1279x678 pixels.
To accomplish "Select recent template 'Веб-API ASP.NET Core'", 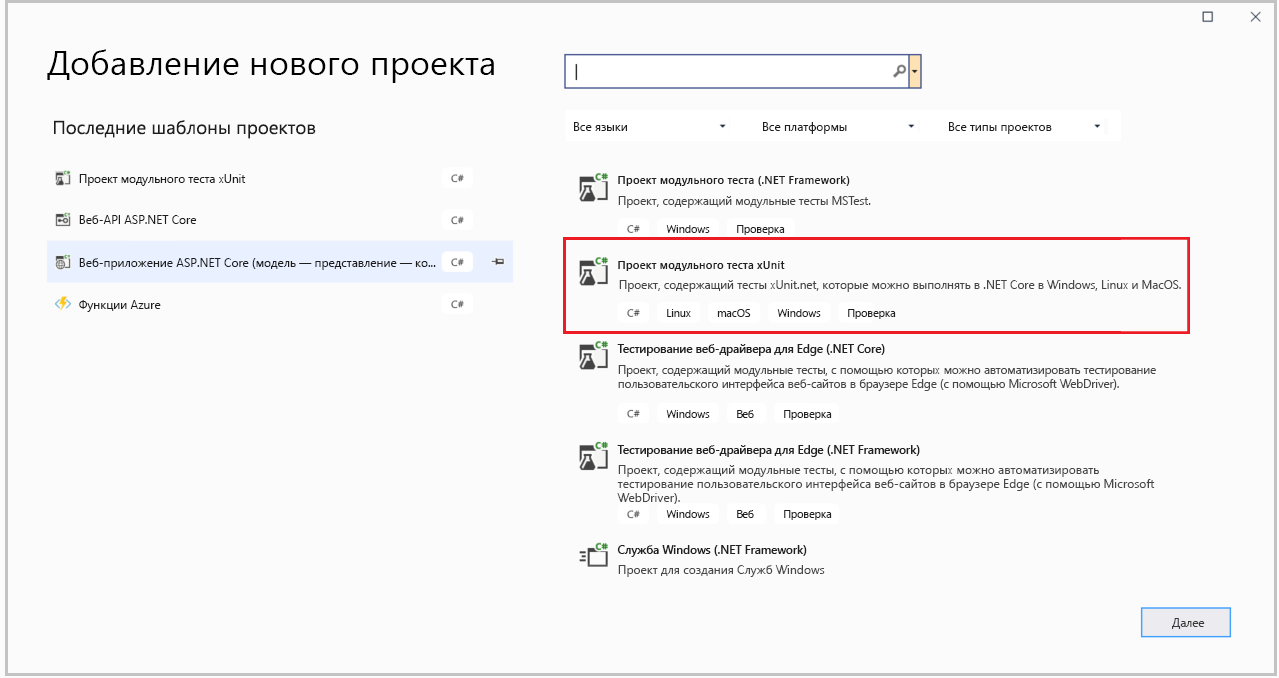I will pyautogui.click(x=280, y=220).
